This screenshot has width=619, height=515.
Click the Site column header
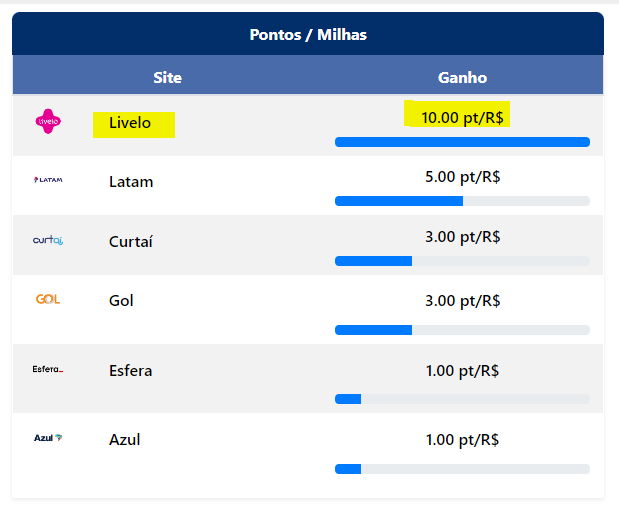[167, 77]
